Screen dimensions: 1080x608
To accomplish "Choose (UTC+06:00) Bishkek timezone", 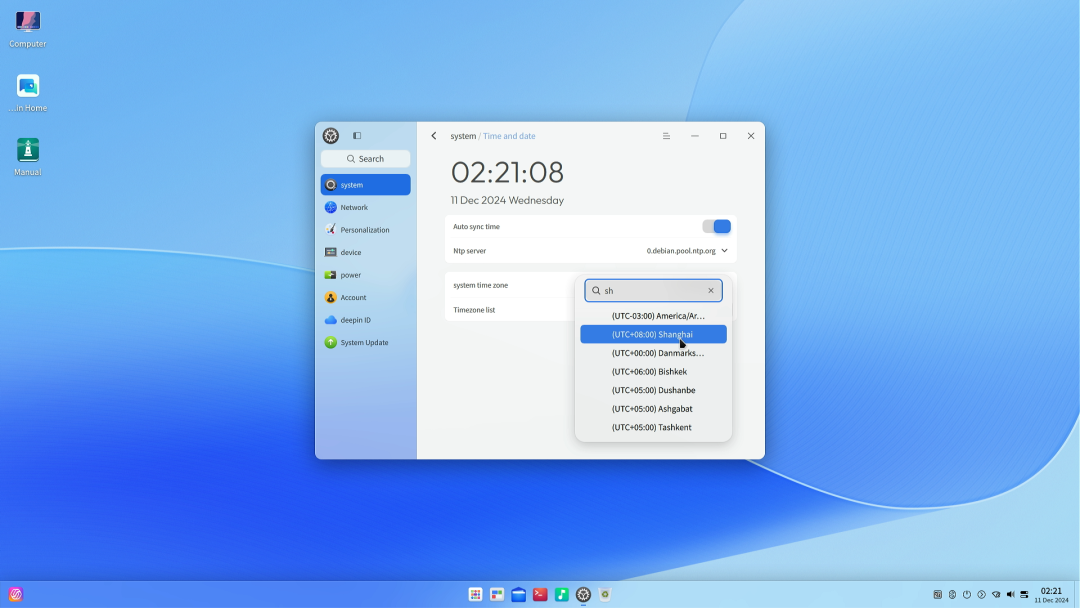I will click(x=654, y=371).
